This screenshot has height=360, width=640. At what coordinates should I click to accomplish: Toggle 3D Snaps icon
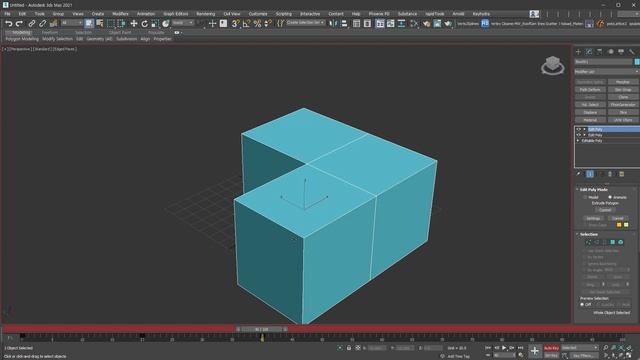(x=235, y=24)
